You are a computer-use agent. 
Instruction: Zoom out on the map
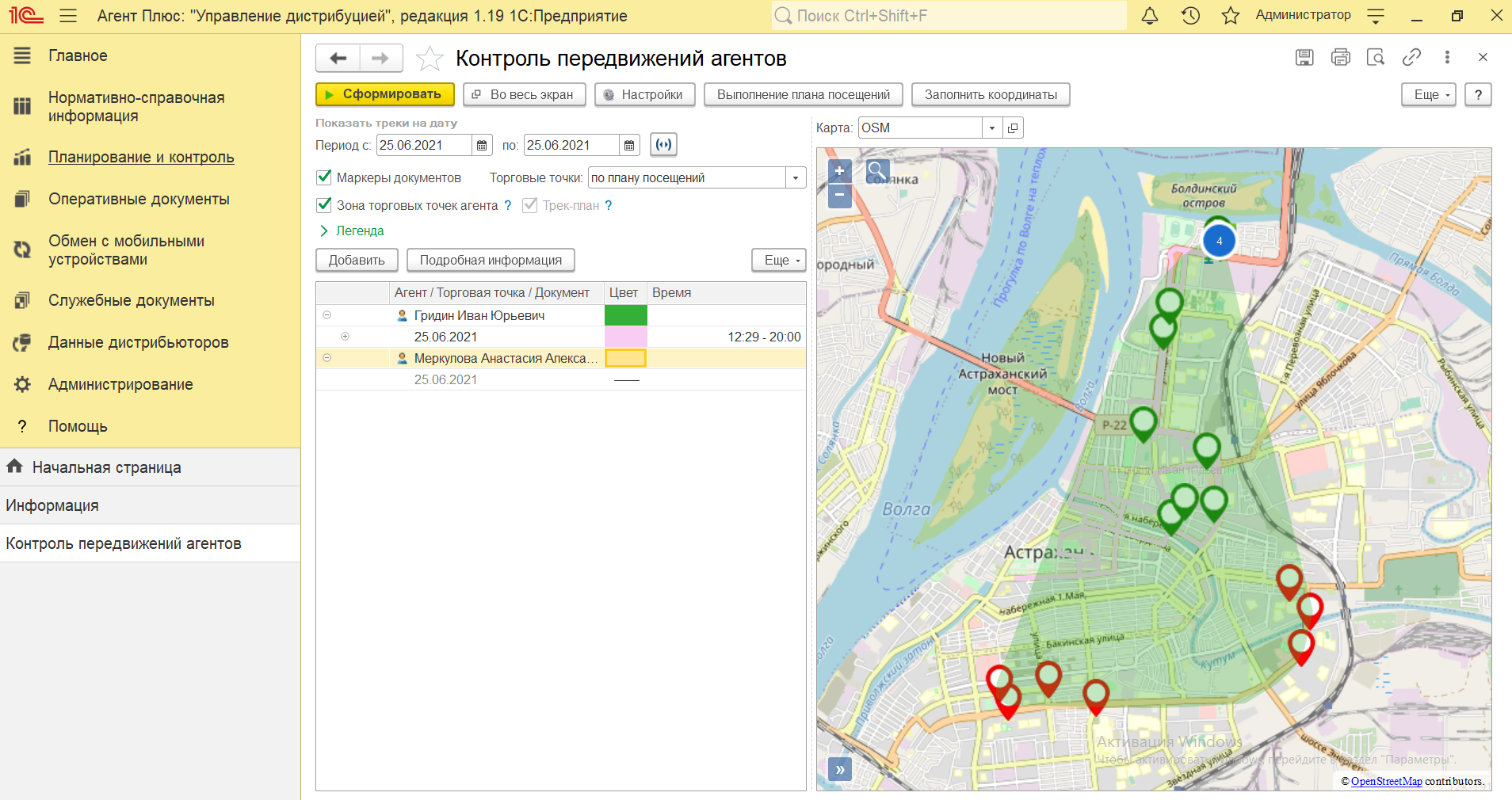coord(839,196)
